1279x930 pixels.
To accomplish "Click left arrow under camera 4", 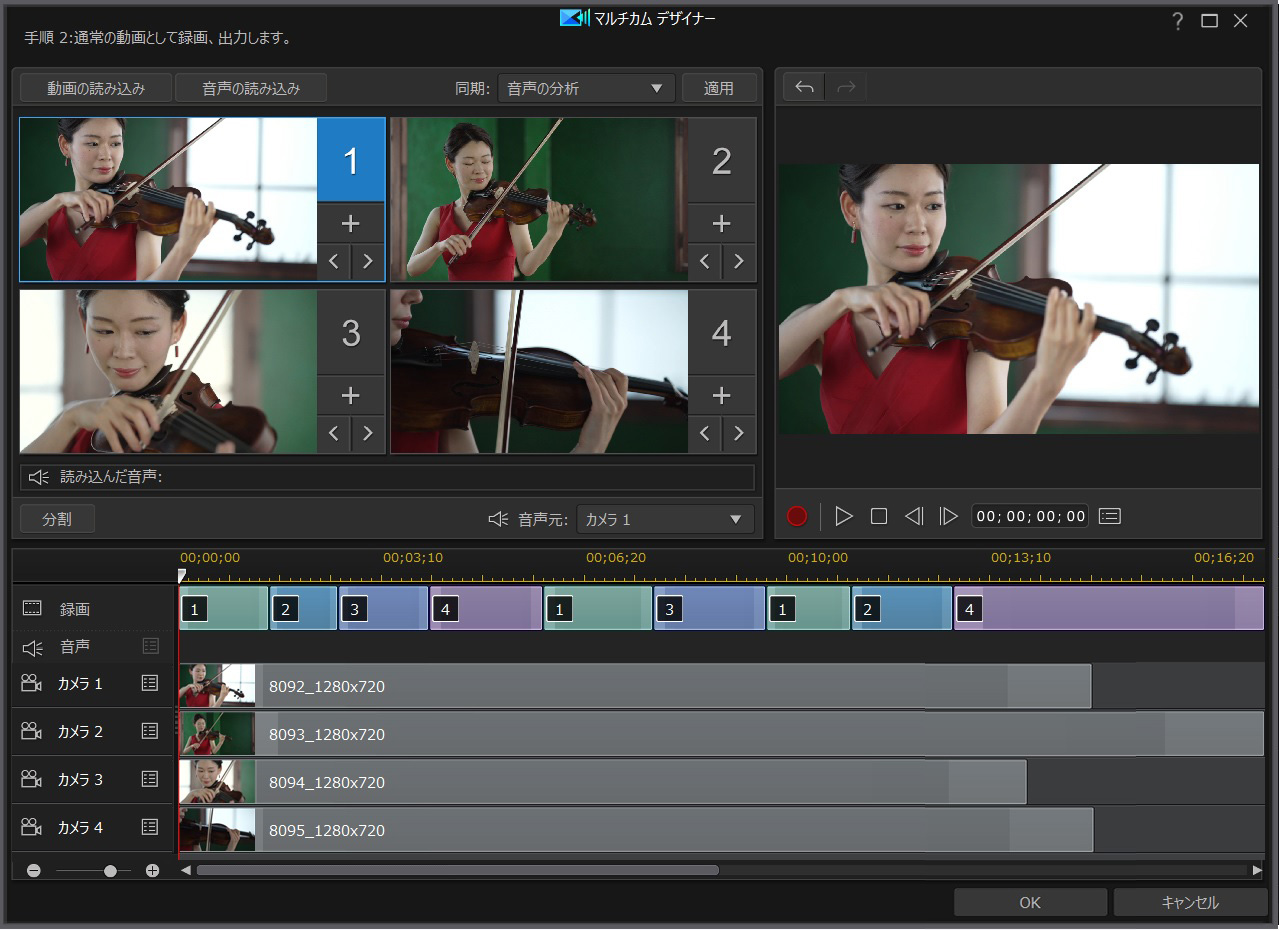I will [705, 434].
